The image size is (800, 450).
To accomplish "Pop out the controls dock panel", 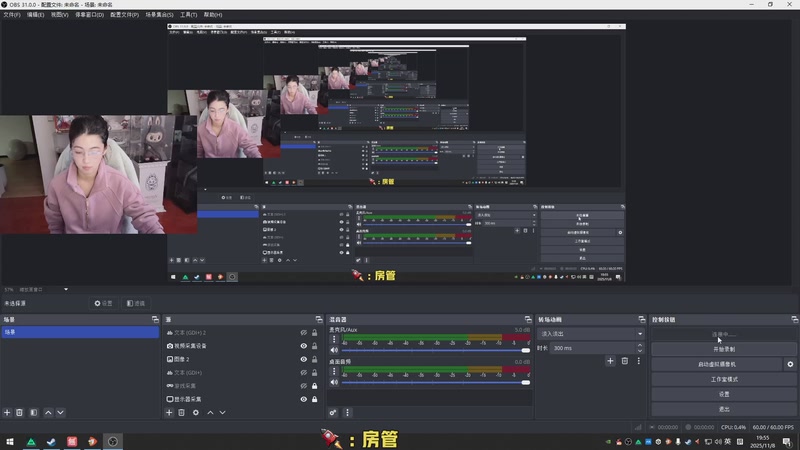I will coord(794,319).
